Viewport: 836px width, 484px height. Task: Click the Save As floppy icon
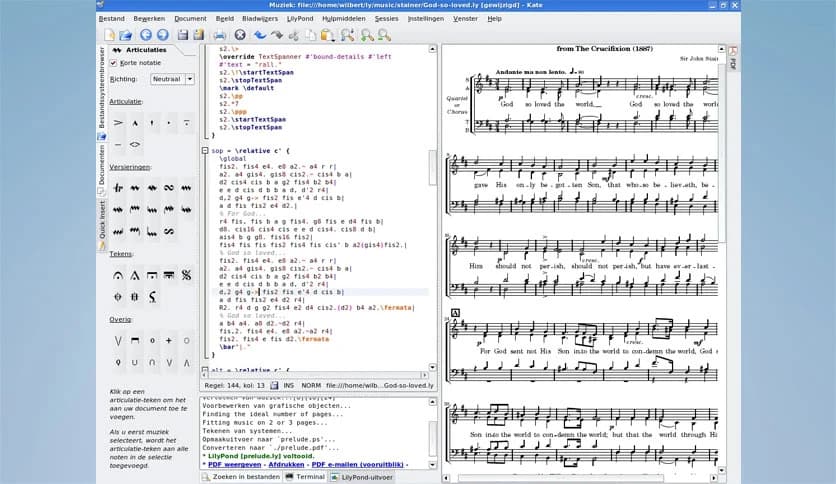point(199,35)
